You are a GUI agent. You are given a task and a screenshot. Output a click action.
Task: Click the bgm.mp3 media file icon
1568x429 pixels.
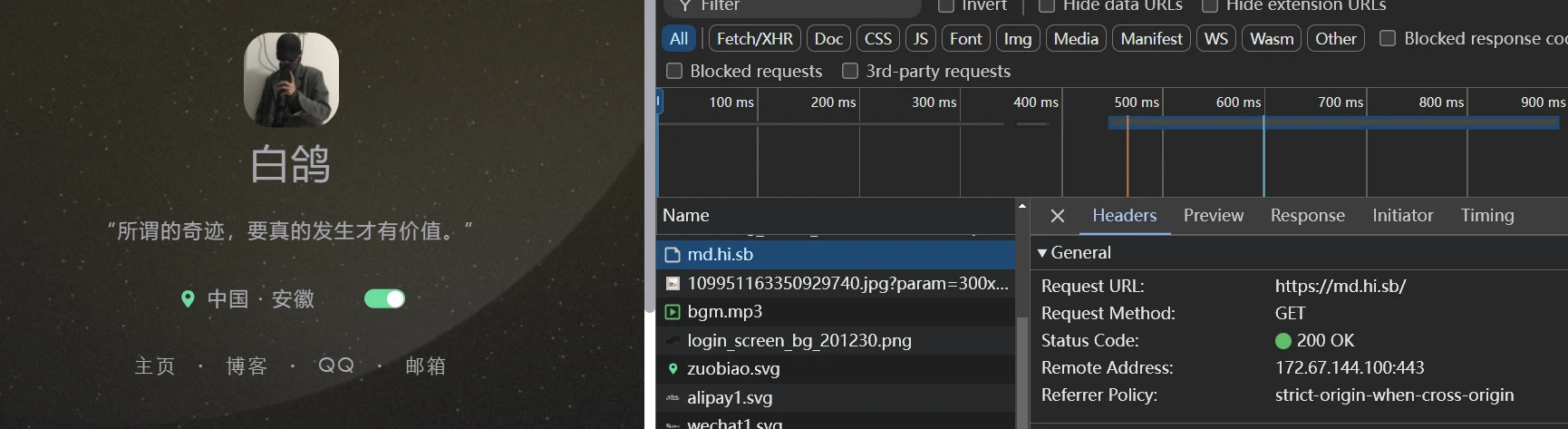[x=673, y=312]
